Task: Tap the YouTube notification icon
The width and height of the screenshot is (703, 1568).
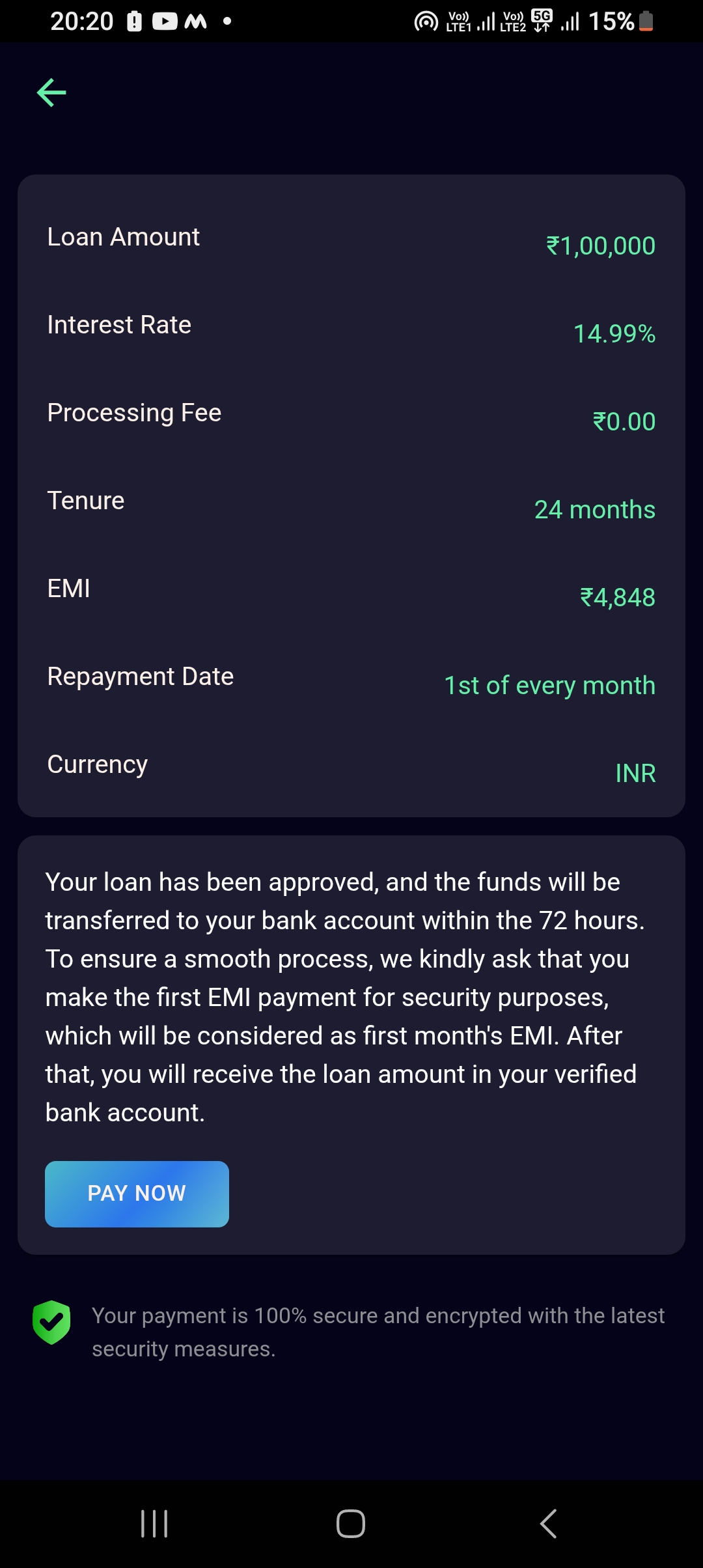Action: 165,21
